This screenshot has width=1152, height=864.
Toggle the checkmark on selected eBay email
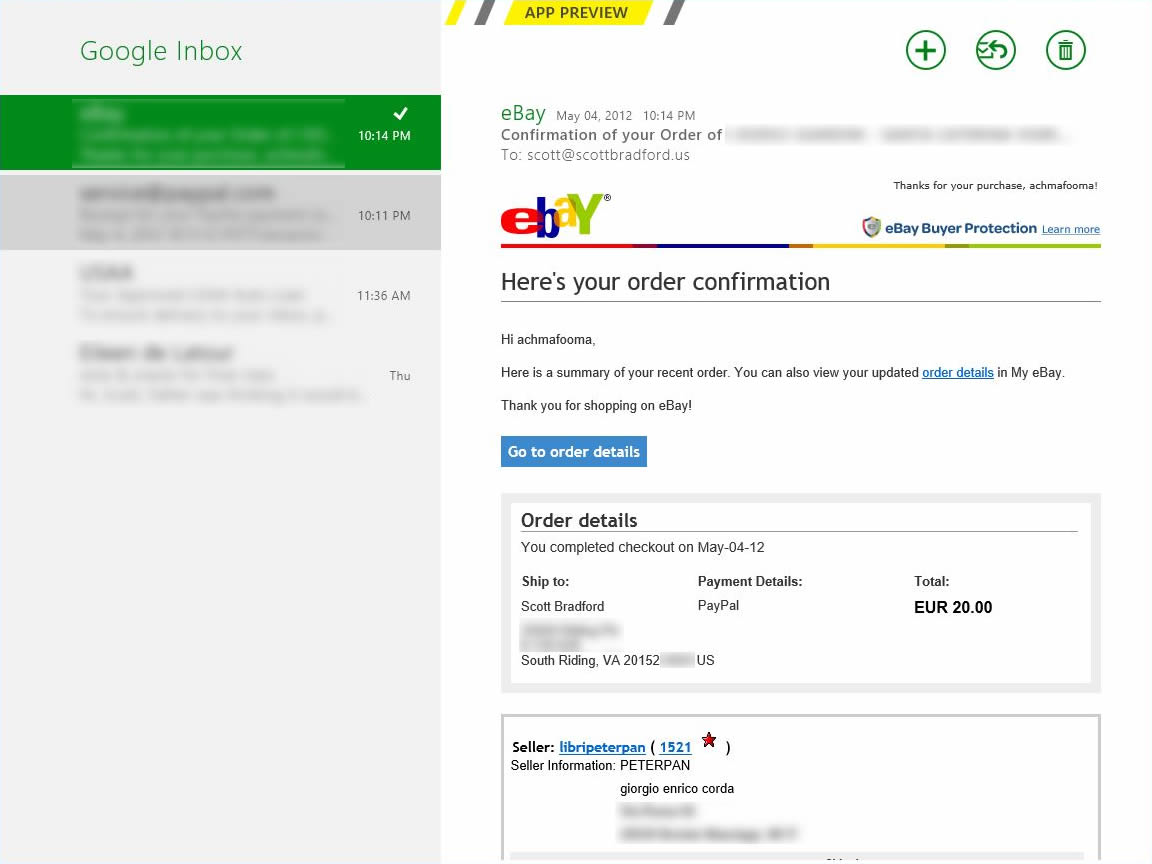(x=401, y=113)
